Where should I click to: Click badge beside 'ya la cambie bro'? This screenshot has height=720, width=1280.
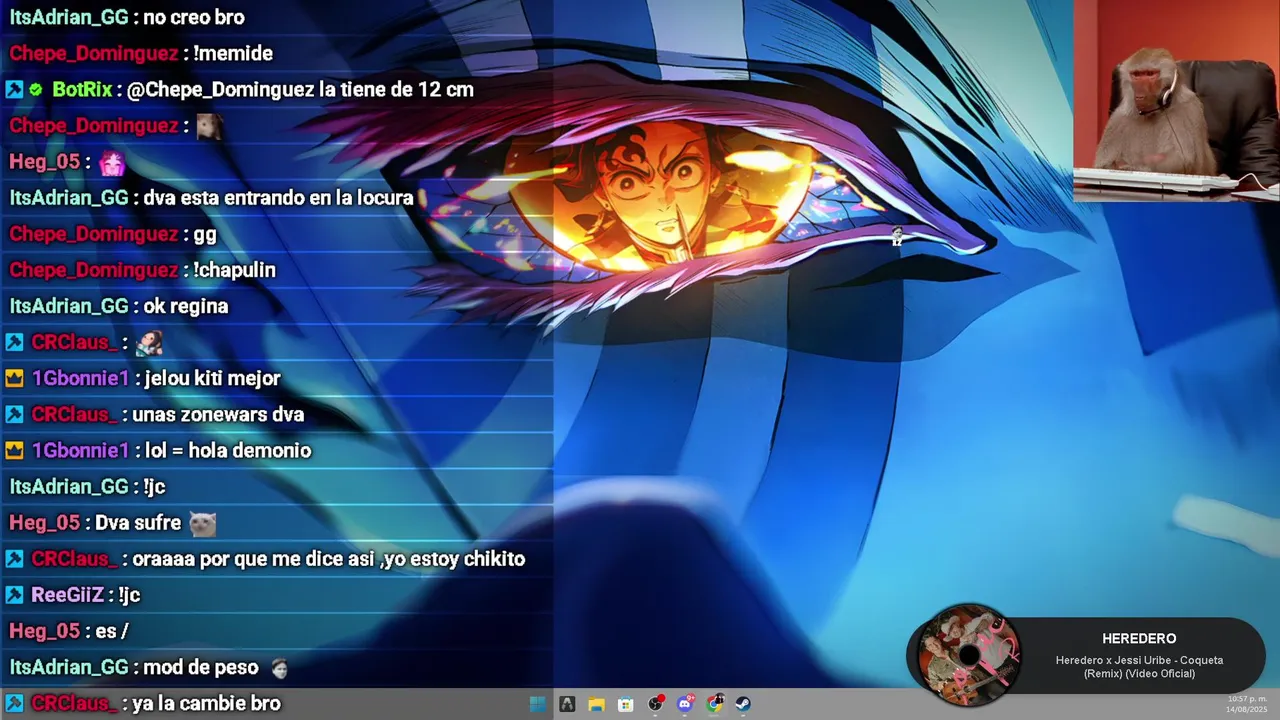14,703
